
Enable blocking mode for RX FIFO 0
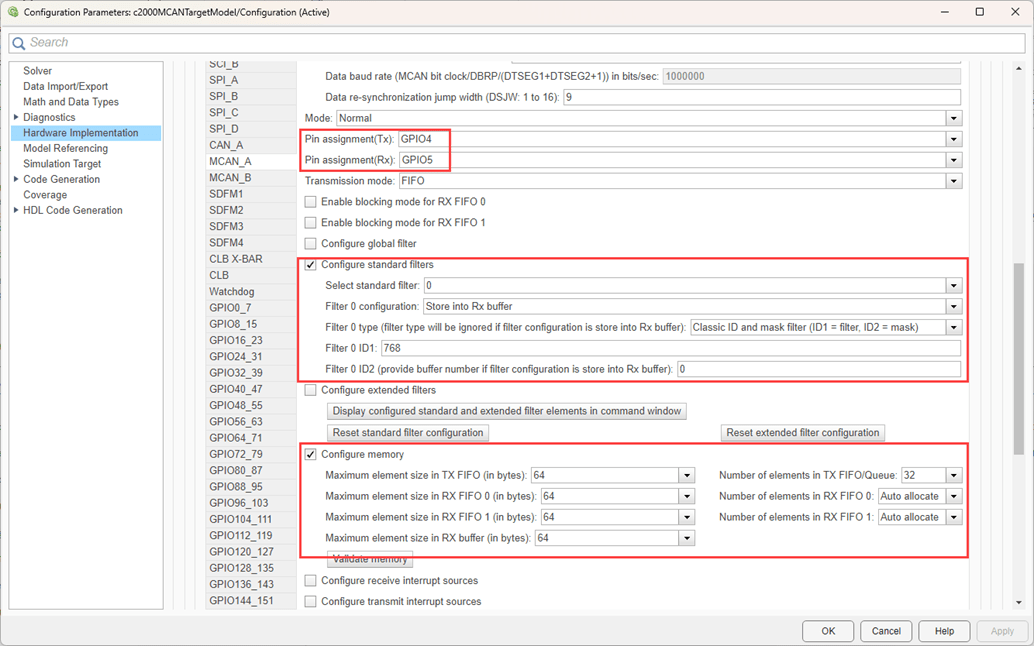pyautogui.click(x=310, y=202)
